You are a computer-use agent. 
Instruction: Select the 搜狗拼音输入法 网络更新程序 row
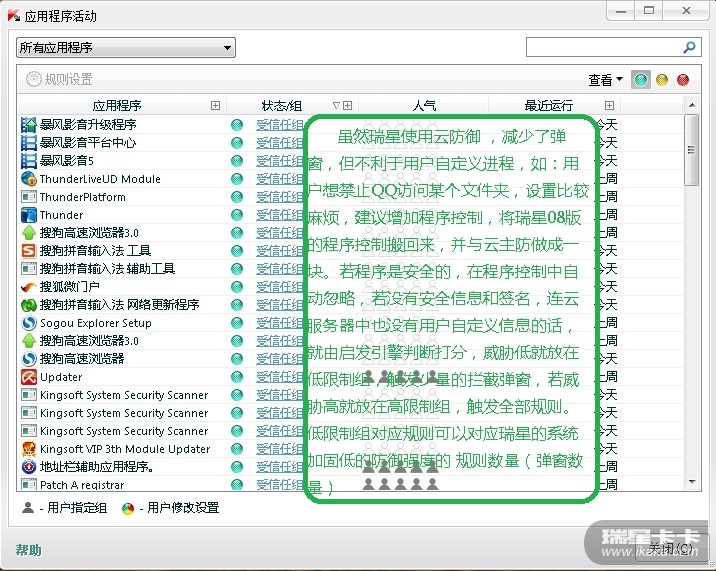pyautogui.click(x=351, y=305)
